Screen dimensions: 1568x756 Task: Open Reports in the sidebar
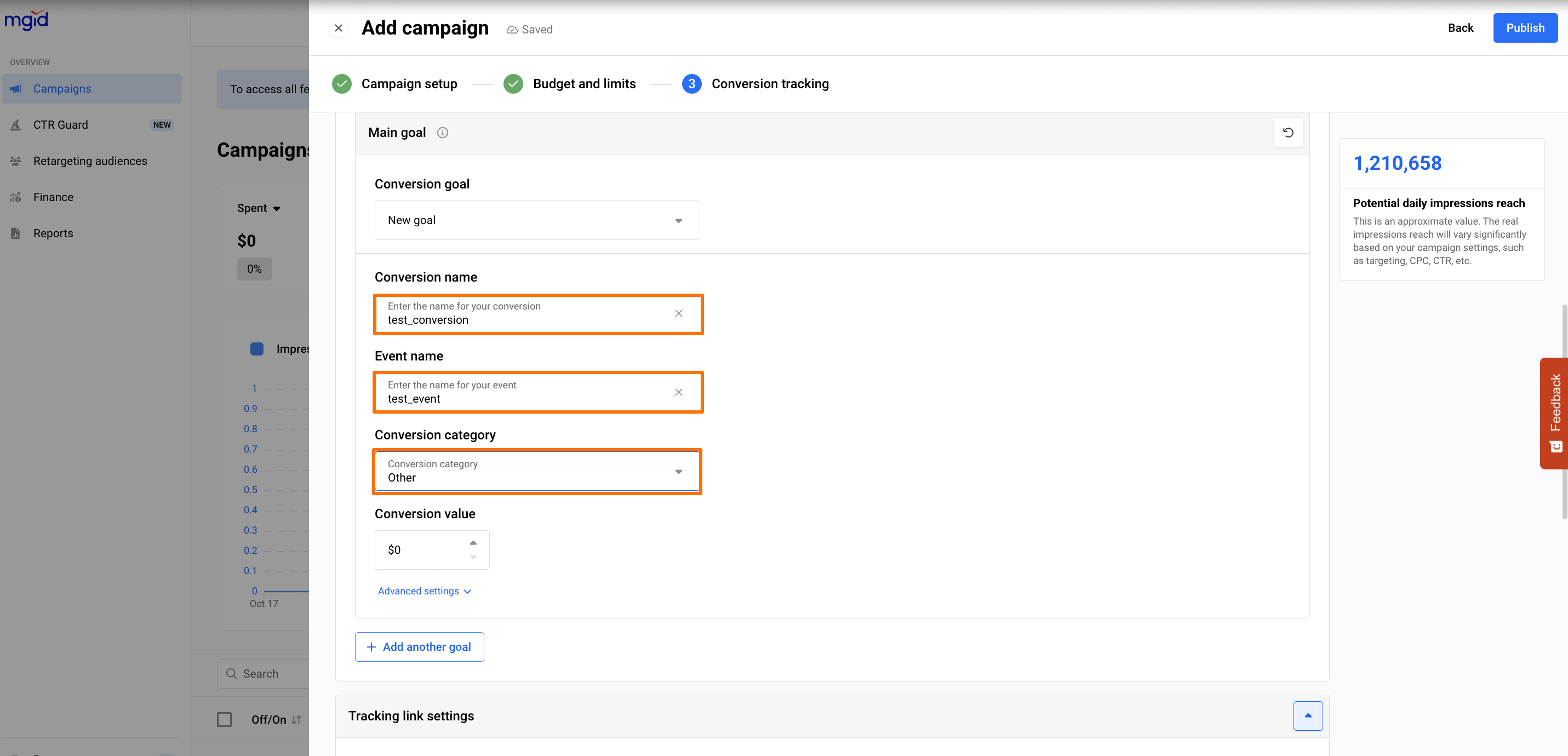pyautogui.click(x=53, y=233)
